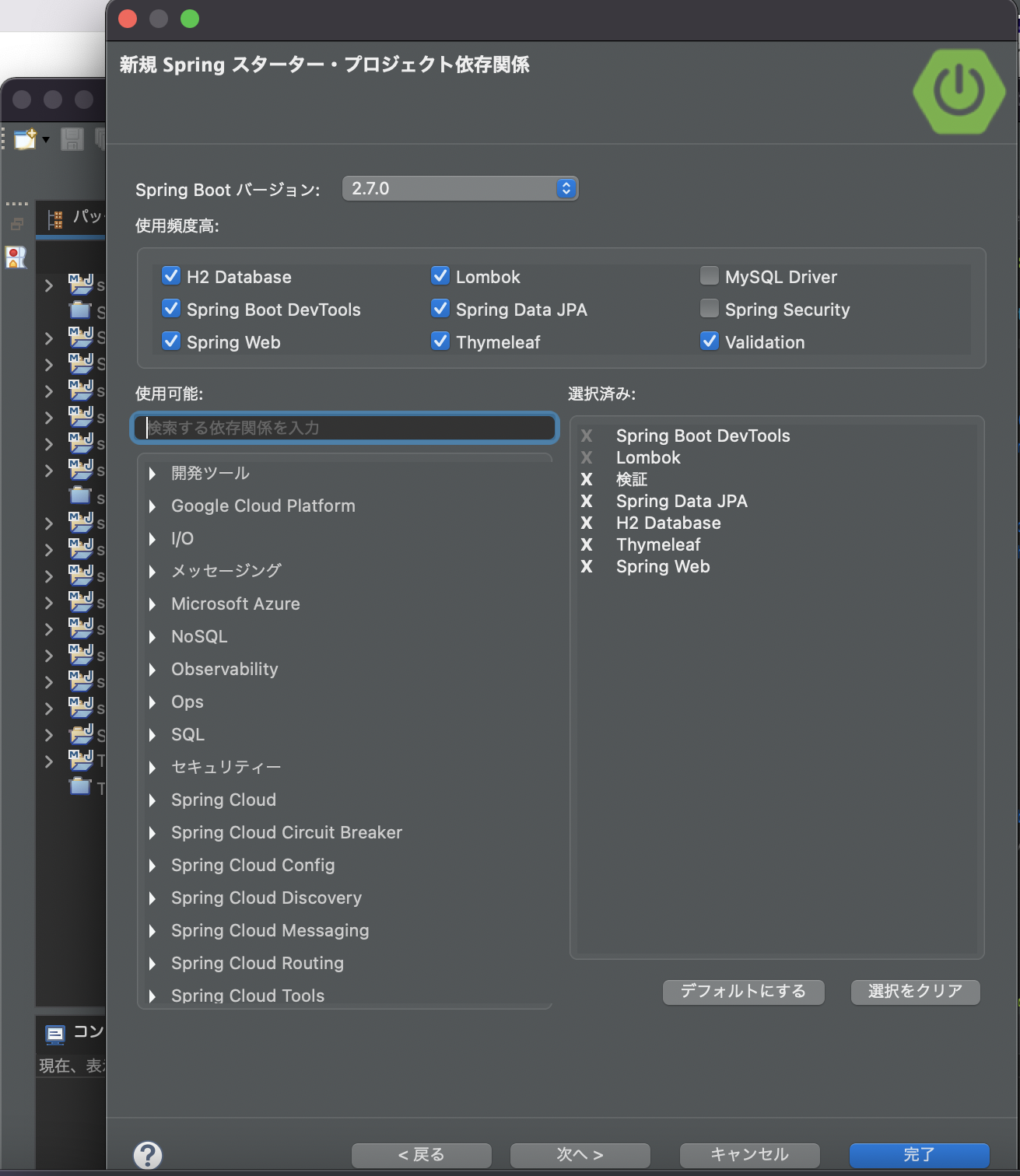The width and height of the screenshot is (1020, 1176).
Task: Enable the Spring Security checkbox
Action: (x=710, y=309)
